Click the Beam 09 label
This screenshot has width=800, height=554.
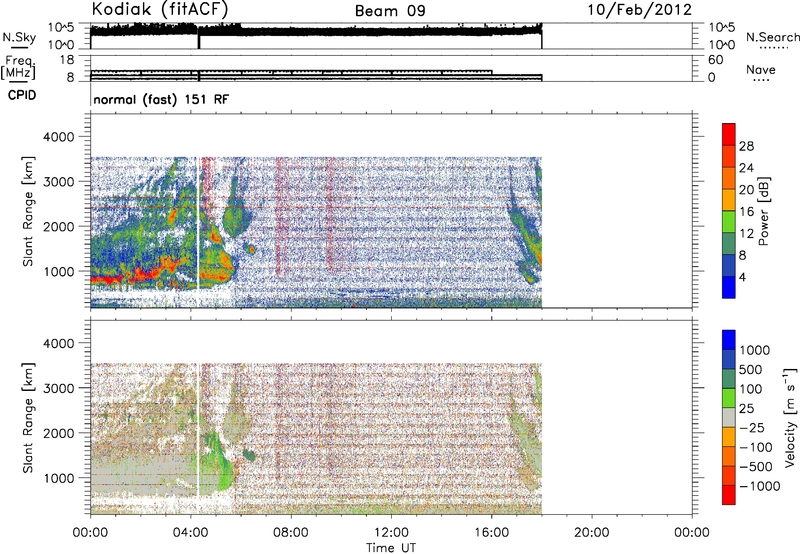[x=390, y=11]
